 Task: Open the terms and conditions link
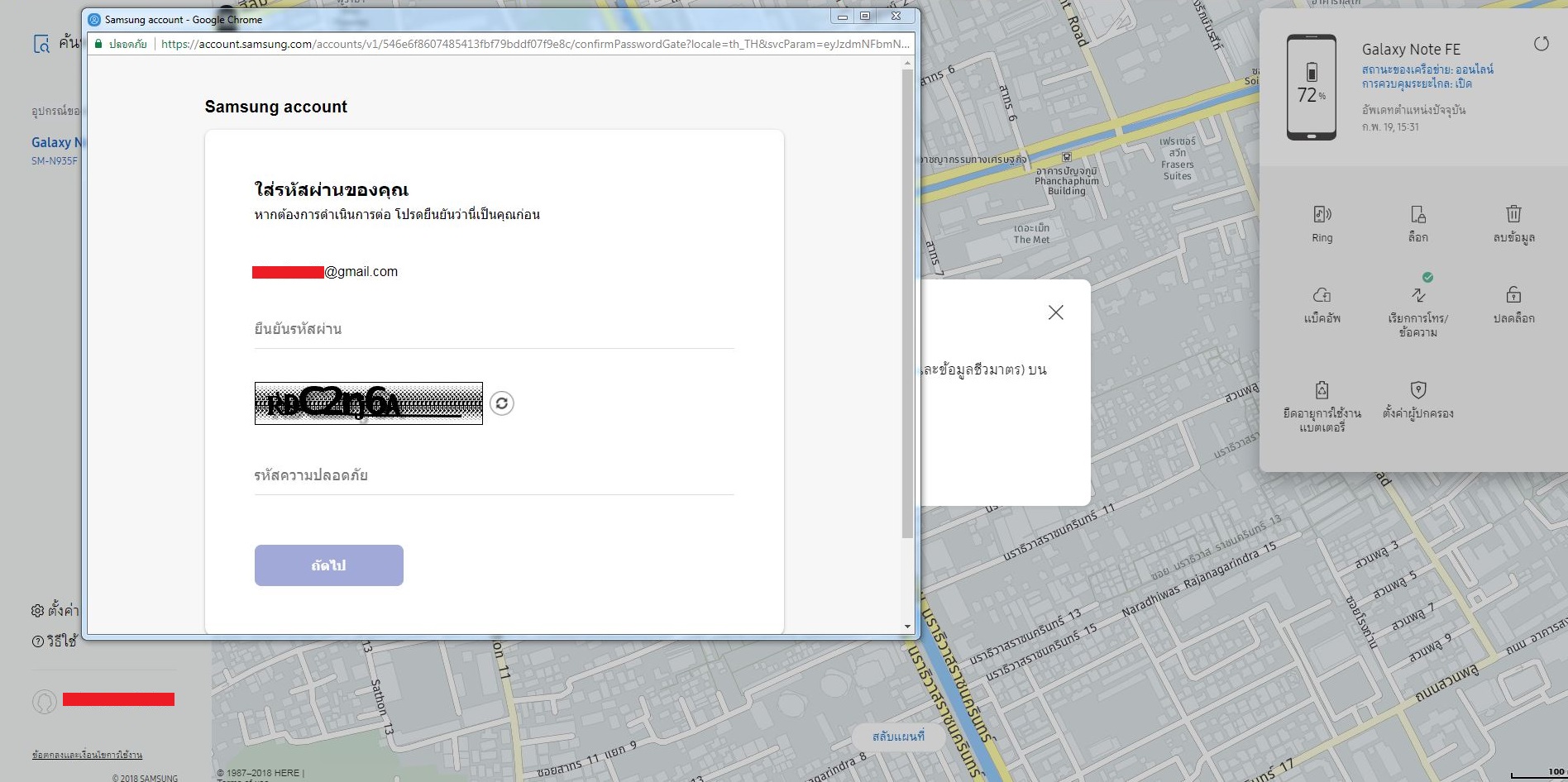(x=87, y=755)
